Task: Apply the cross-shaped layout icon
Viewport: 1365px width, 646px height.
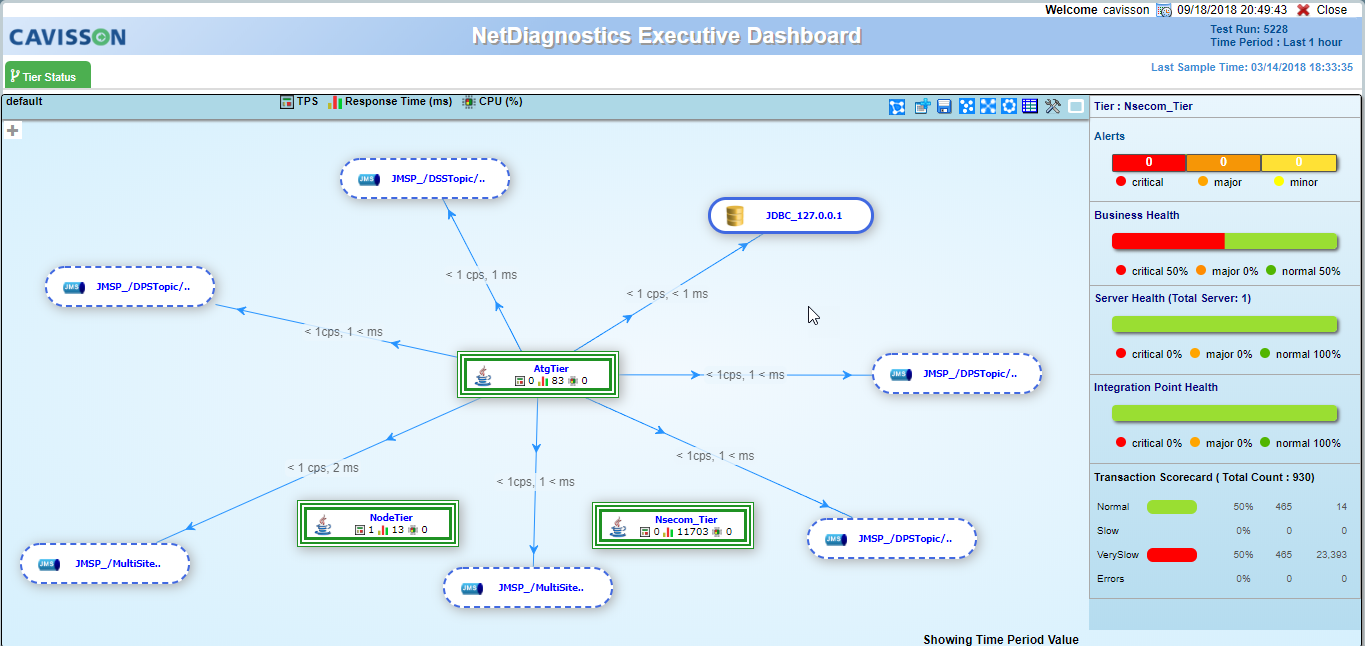Action: tap(988, 106)
